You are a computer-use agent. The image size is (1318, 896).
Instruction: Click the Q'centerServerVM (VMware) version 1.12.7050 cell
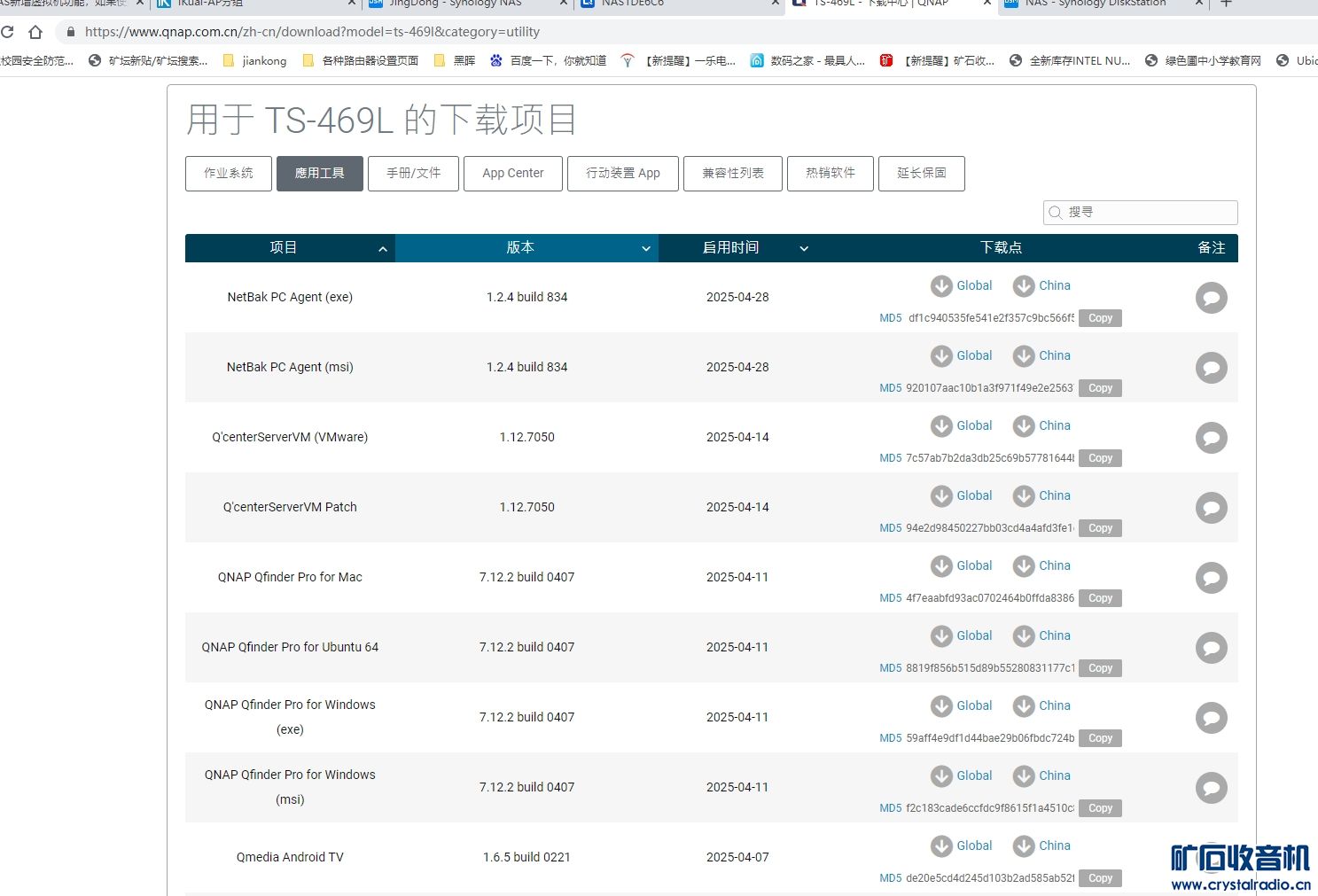pyautogui.click(x=526, y=437)
